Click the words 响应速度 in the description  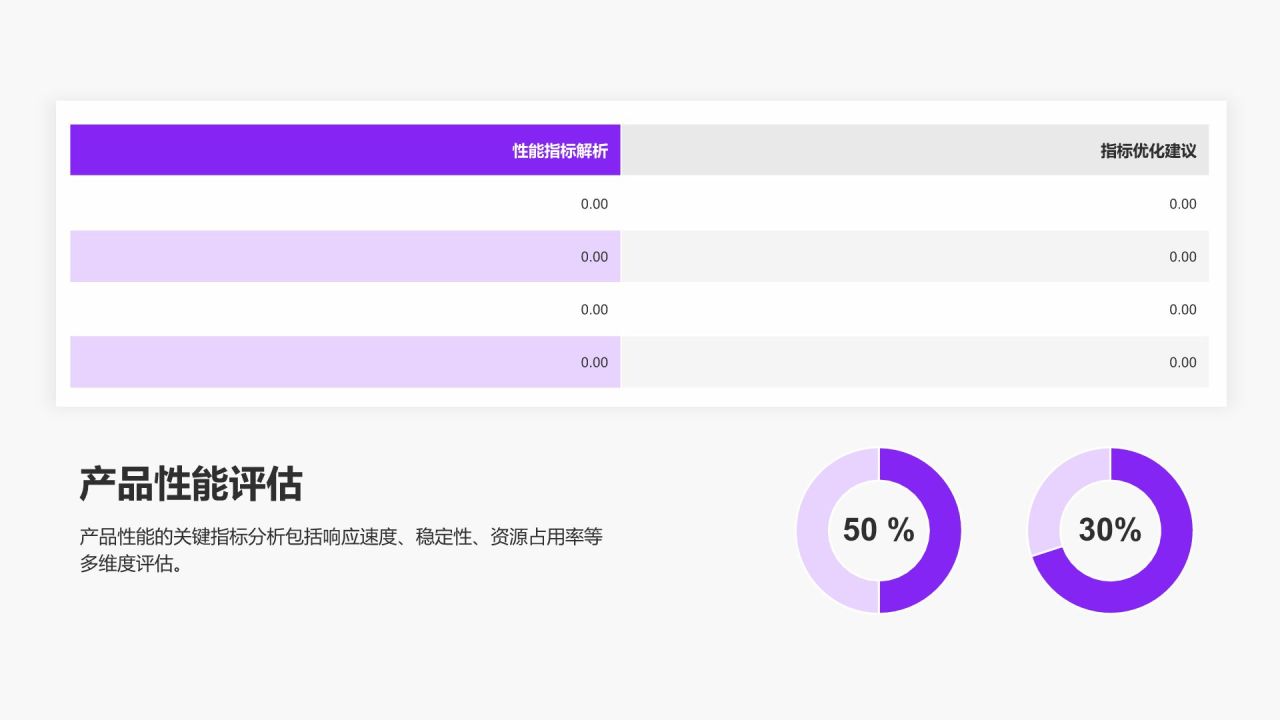[x=362, y=537]
